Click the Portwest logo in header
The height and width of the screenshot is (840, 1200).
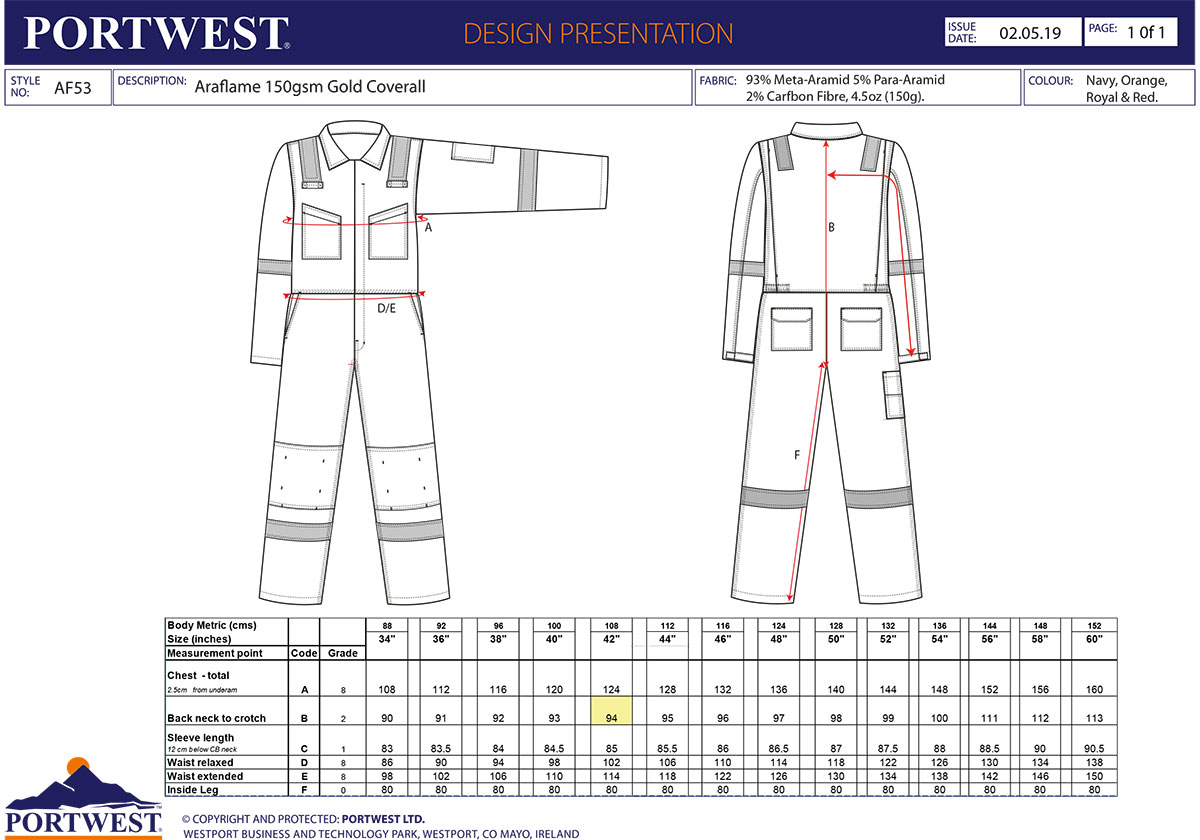pos(158,32)
